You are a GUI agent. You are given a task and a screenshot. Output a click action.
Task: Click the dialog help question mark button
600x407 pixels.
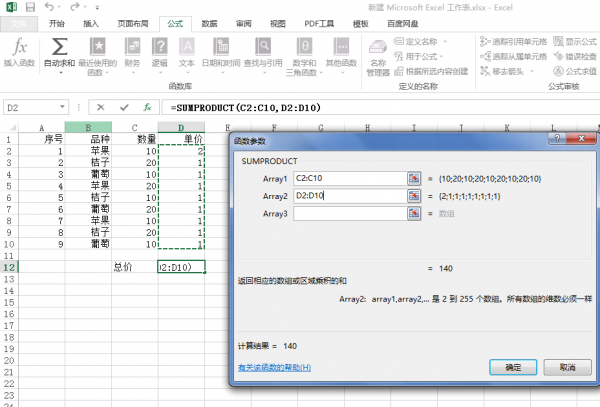click(557, 138)
